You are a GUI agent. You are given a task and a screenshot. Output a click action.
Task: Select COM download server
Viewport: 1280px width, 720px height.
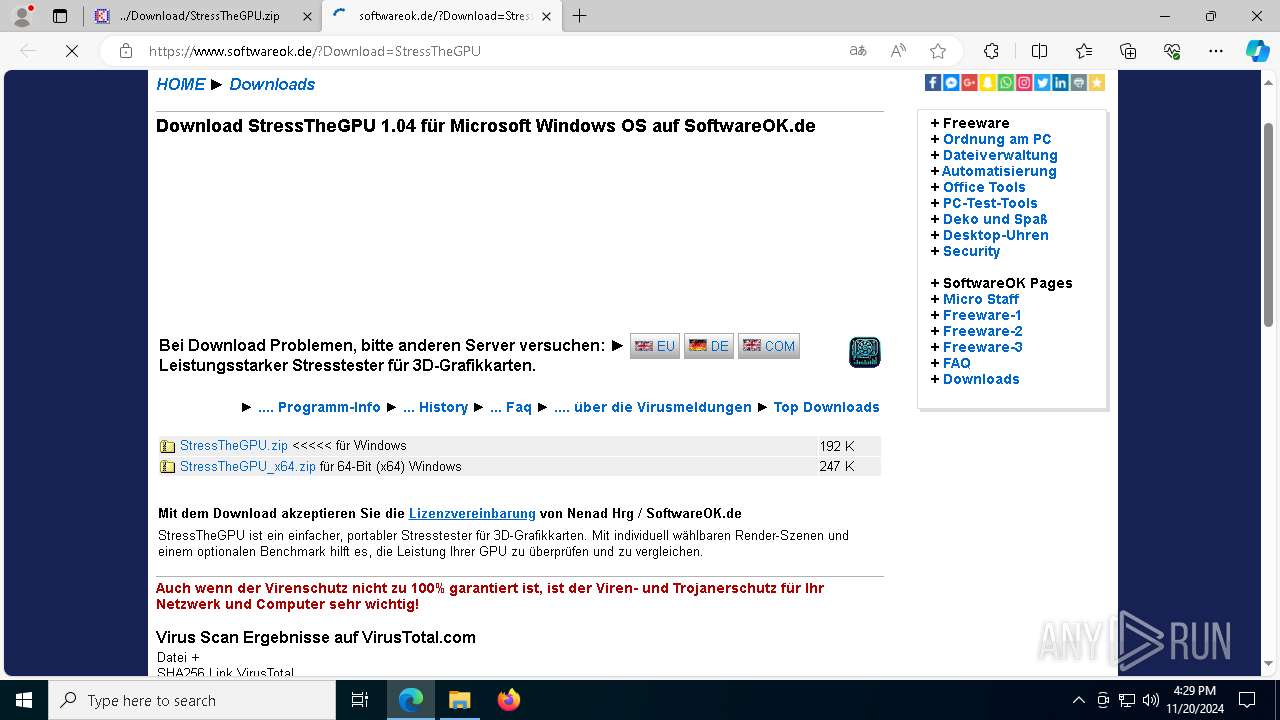(x=769, y=346)
